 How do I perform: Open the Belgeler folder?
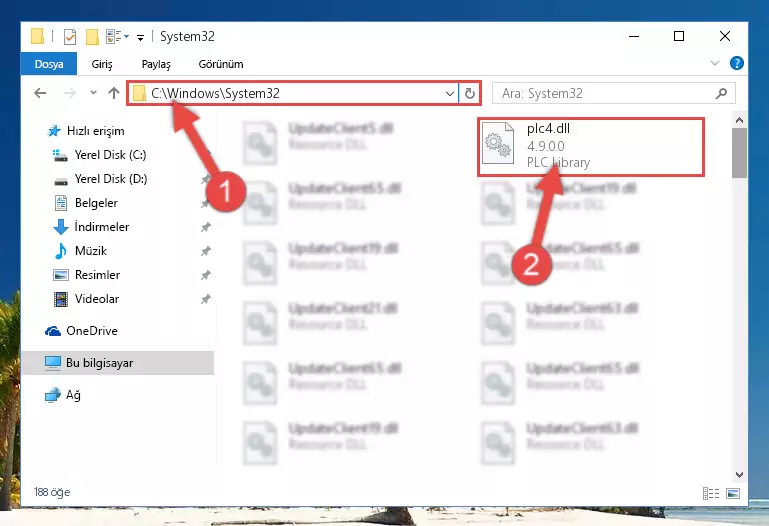[x=96, y=203]
